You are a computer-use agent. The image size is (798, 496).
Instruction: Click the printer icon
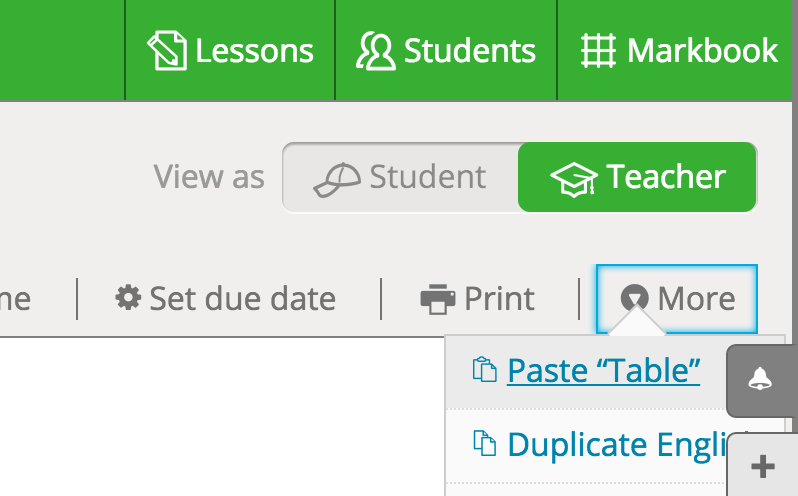(x=438, y=299)
